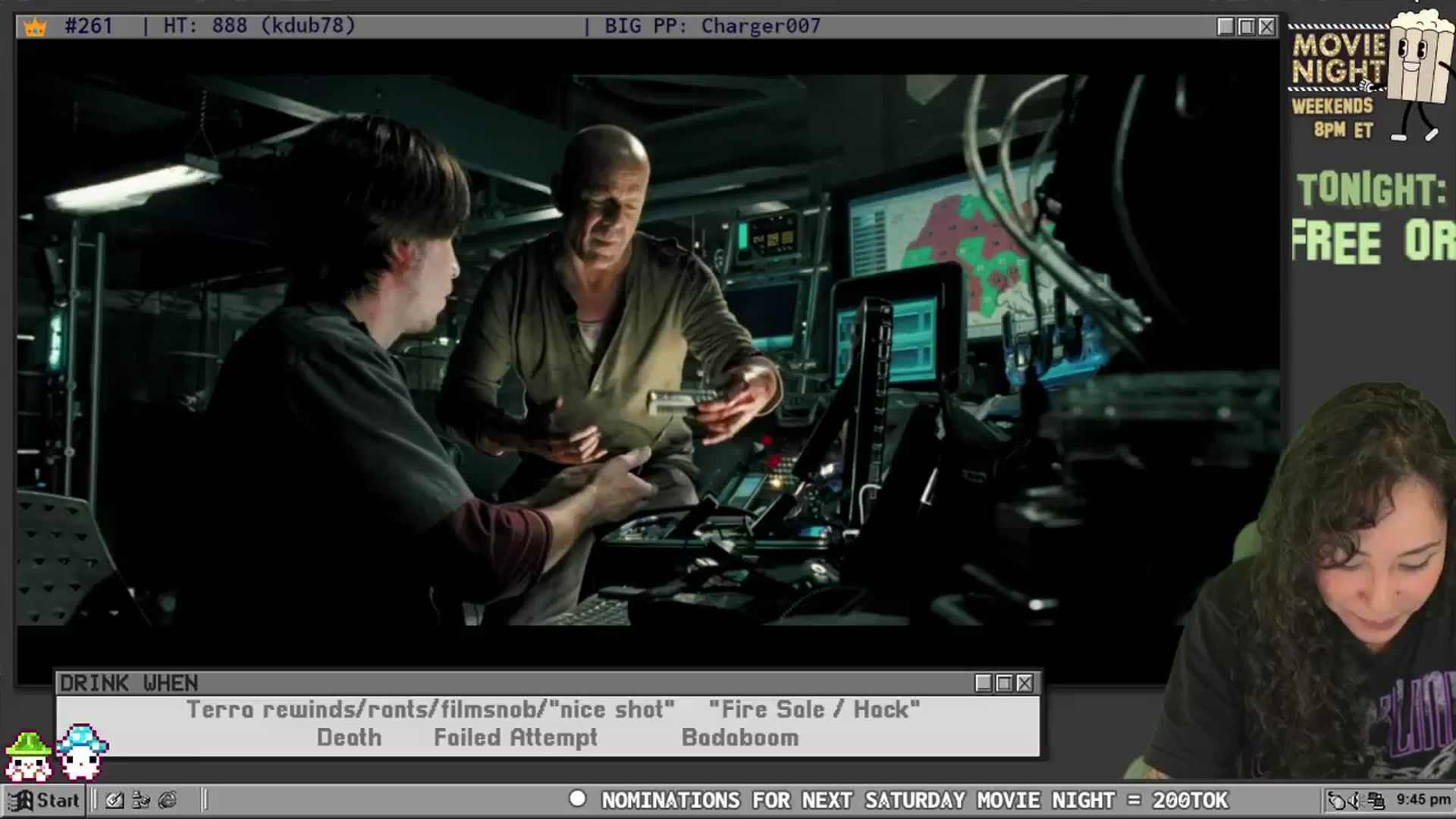Click the MOVIE NIGHT logo text
The width and height of the screenshot is (1456, 819).
pos(1338,58)
